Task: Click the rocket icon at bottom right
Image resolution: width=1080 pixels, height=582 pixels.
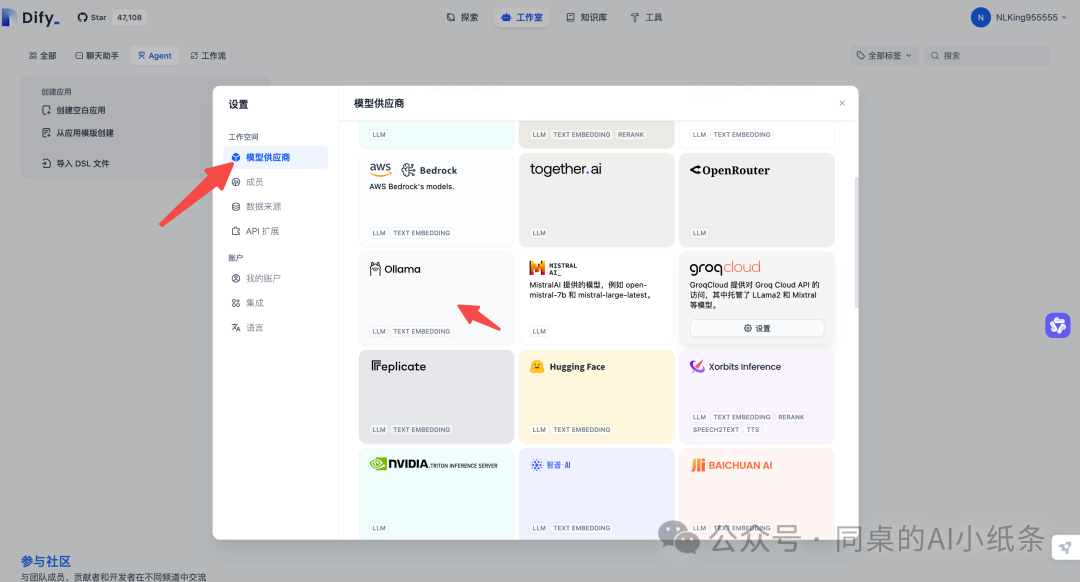Action: pos(1066,548)
